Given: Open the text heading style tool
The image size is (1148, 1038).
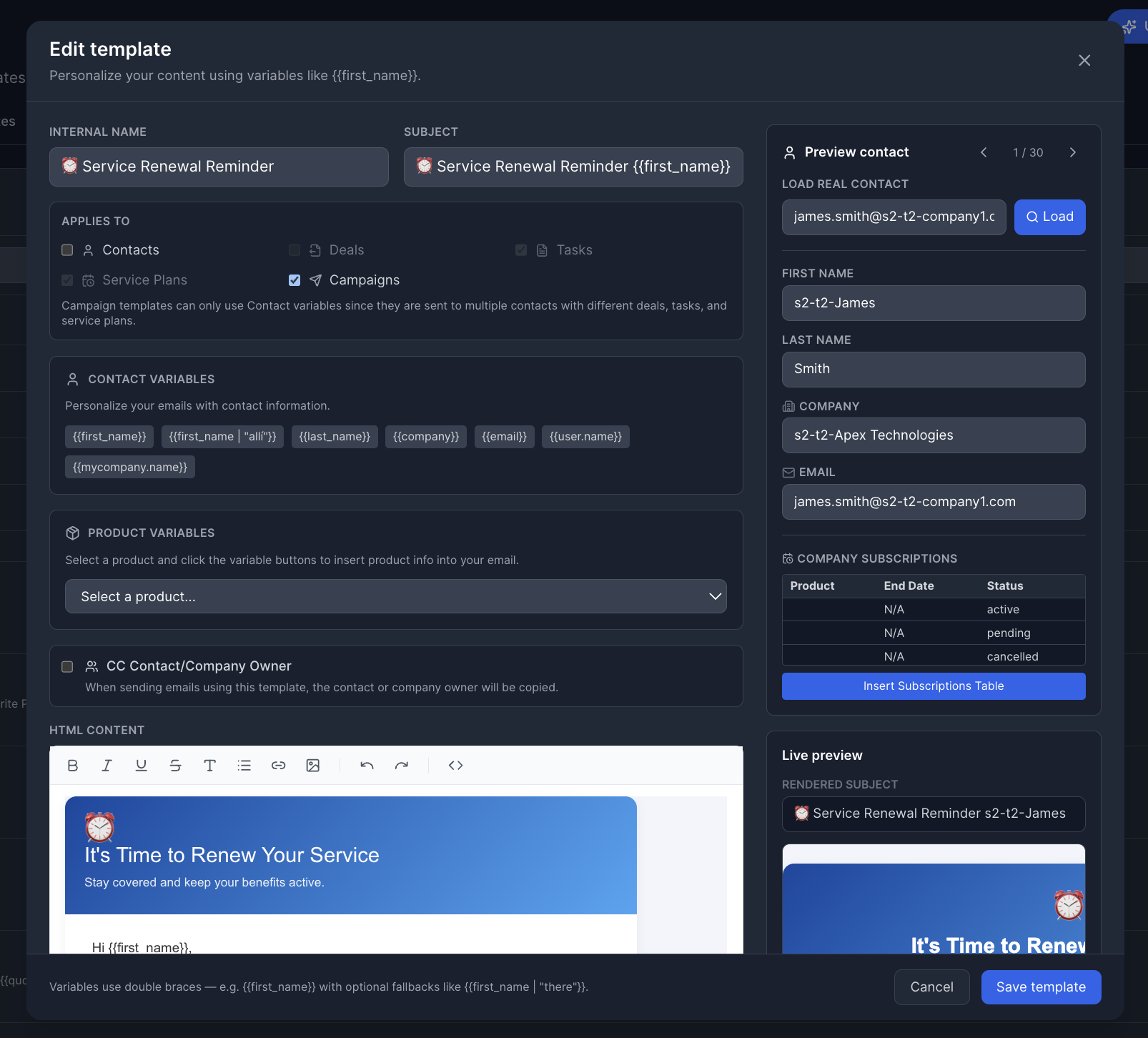Looking at the screenshot, I should point(210,766).
